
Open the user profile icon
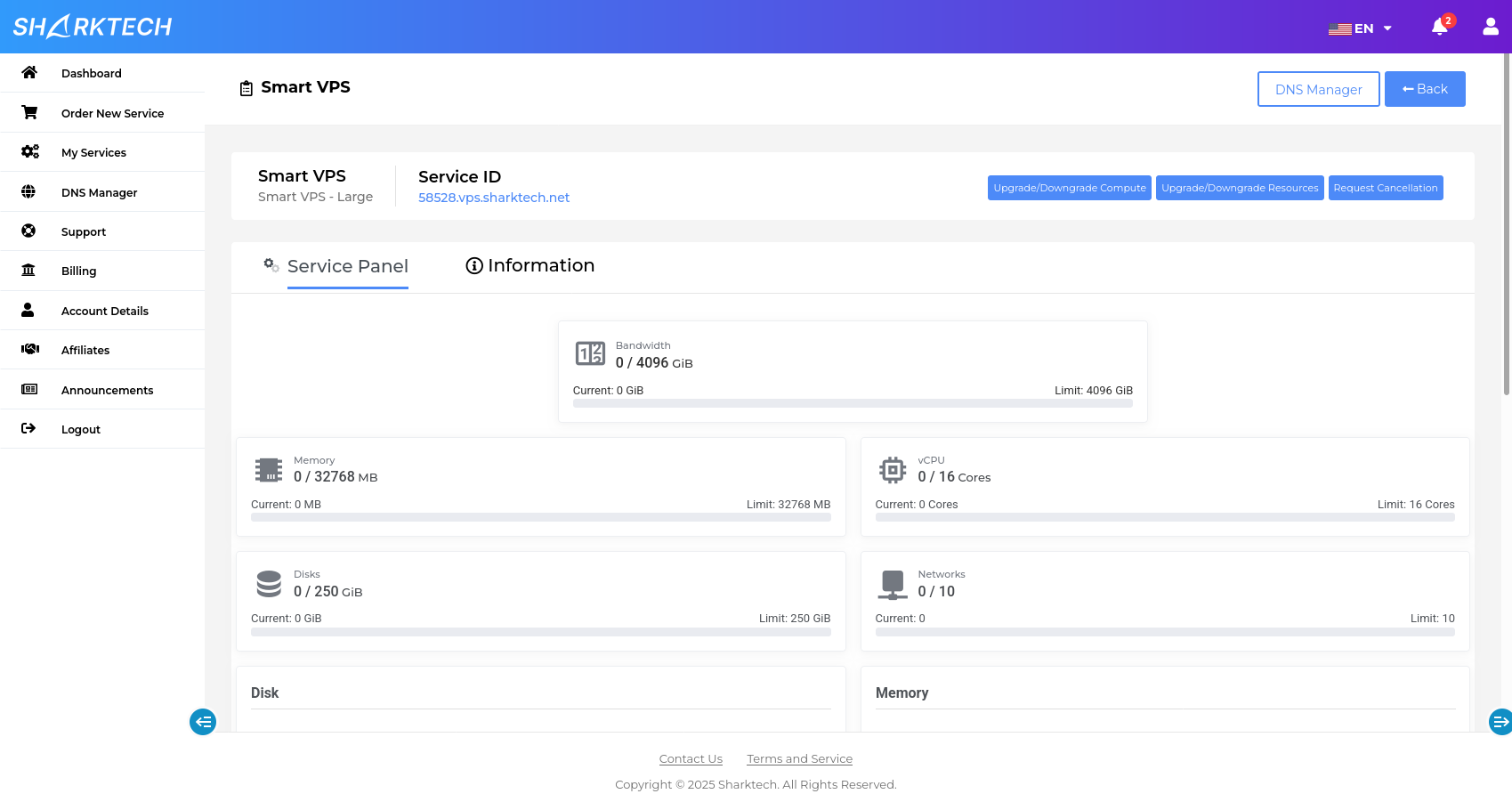pos(1491,27)
